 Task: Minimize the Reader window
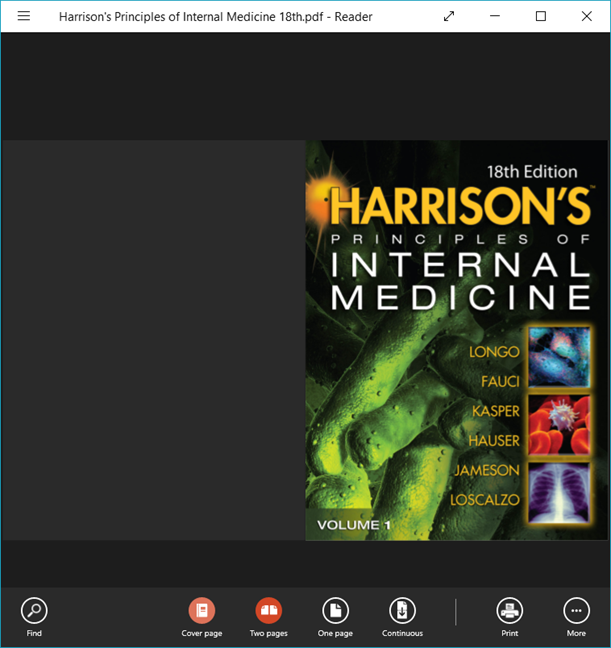point(495,16)
